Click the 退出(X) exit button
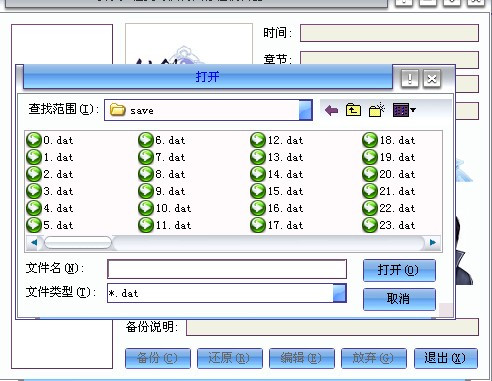 pos(445,358)
